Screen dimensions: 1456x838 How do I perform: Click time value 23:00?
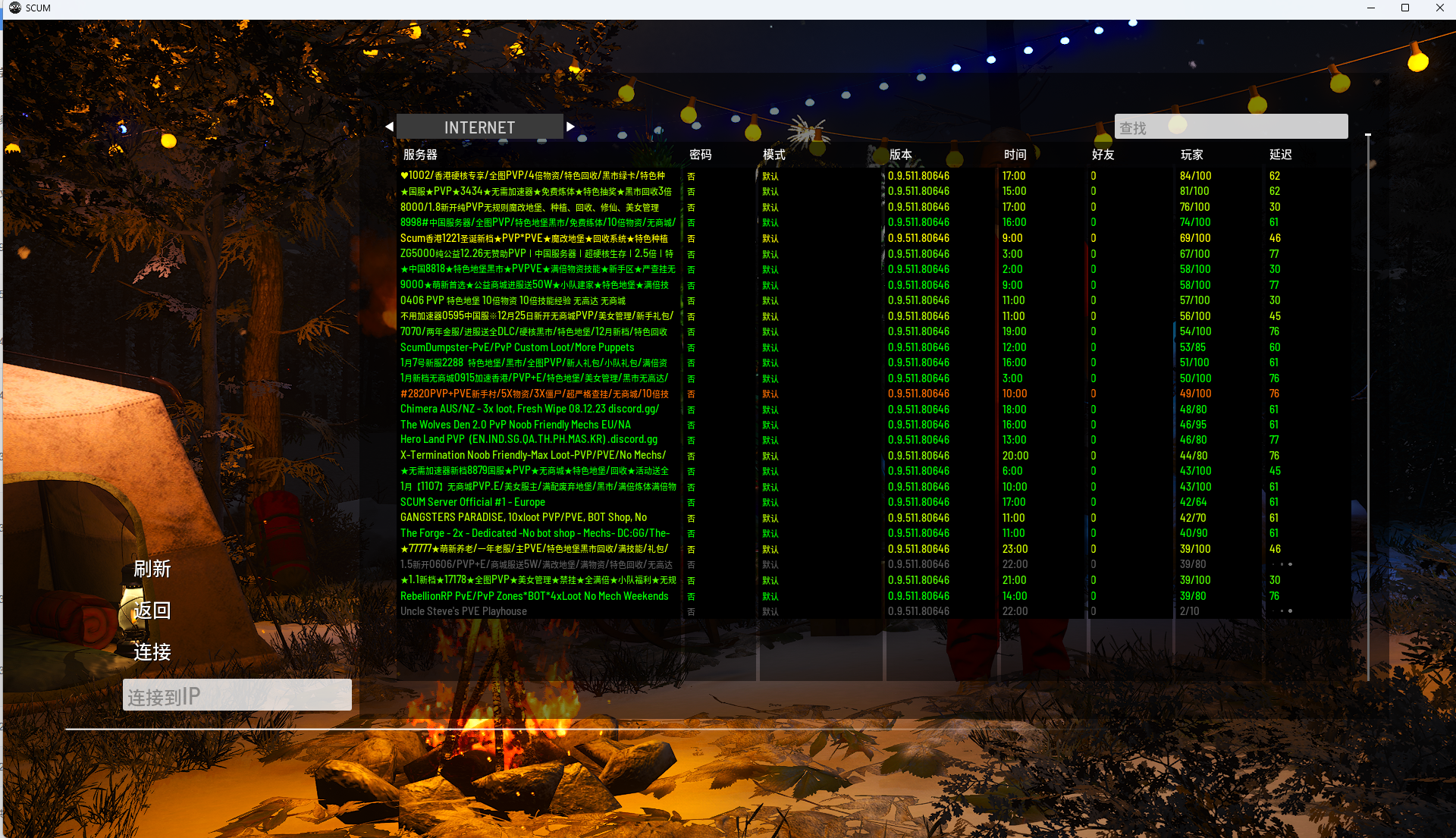coord(1015,549)
